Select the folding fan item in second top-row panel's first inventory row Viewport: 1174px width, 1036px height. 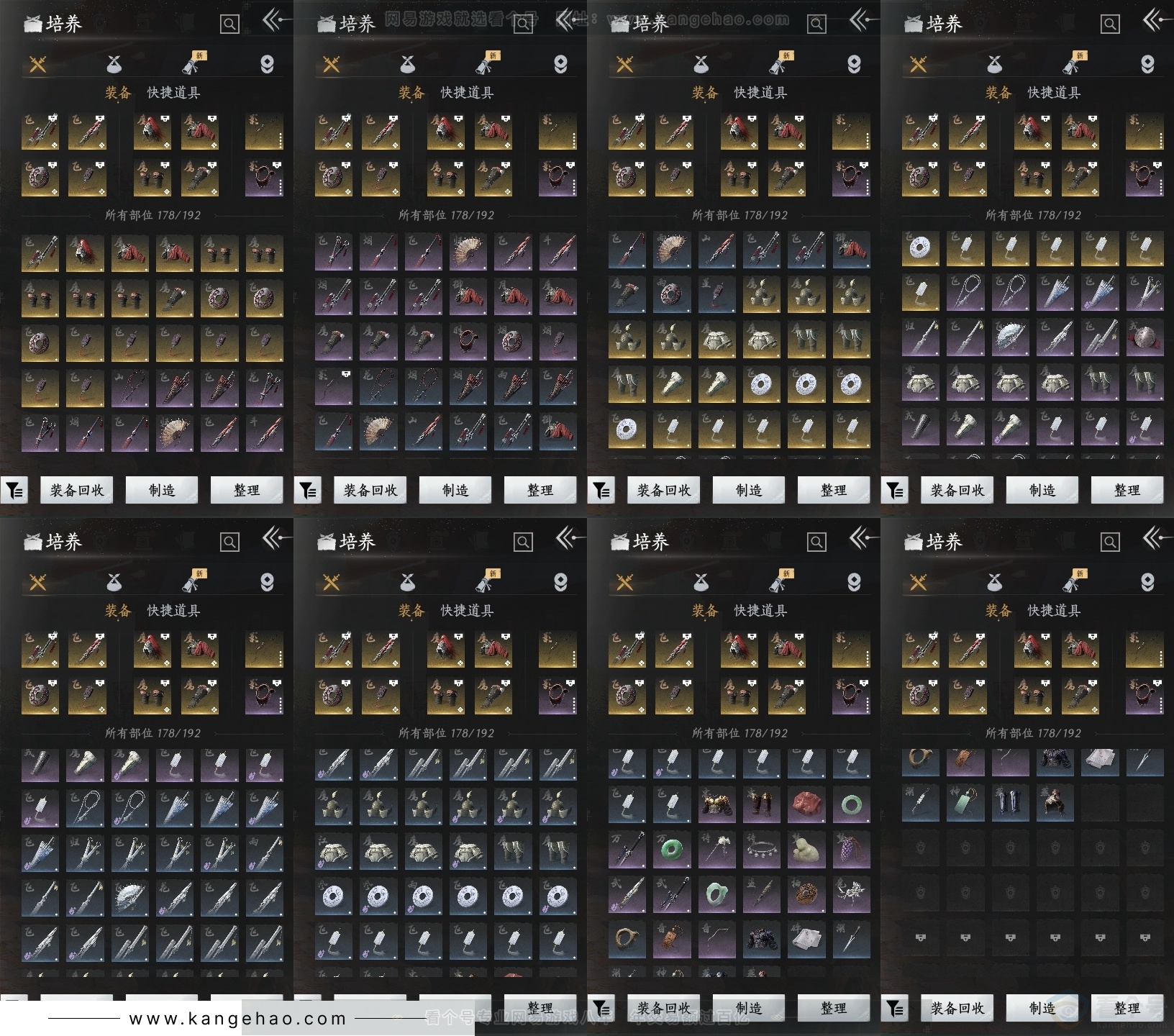click(468, 251)
